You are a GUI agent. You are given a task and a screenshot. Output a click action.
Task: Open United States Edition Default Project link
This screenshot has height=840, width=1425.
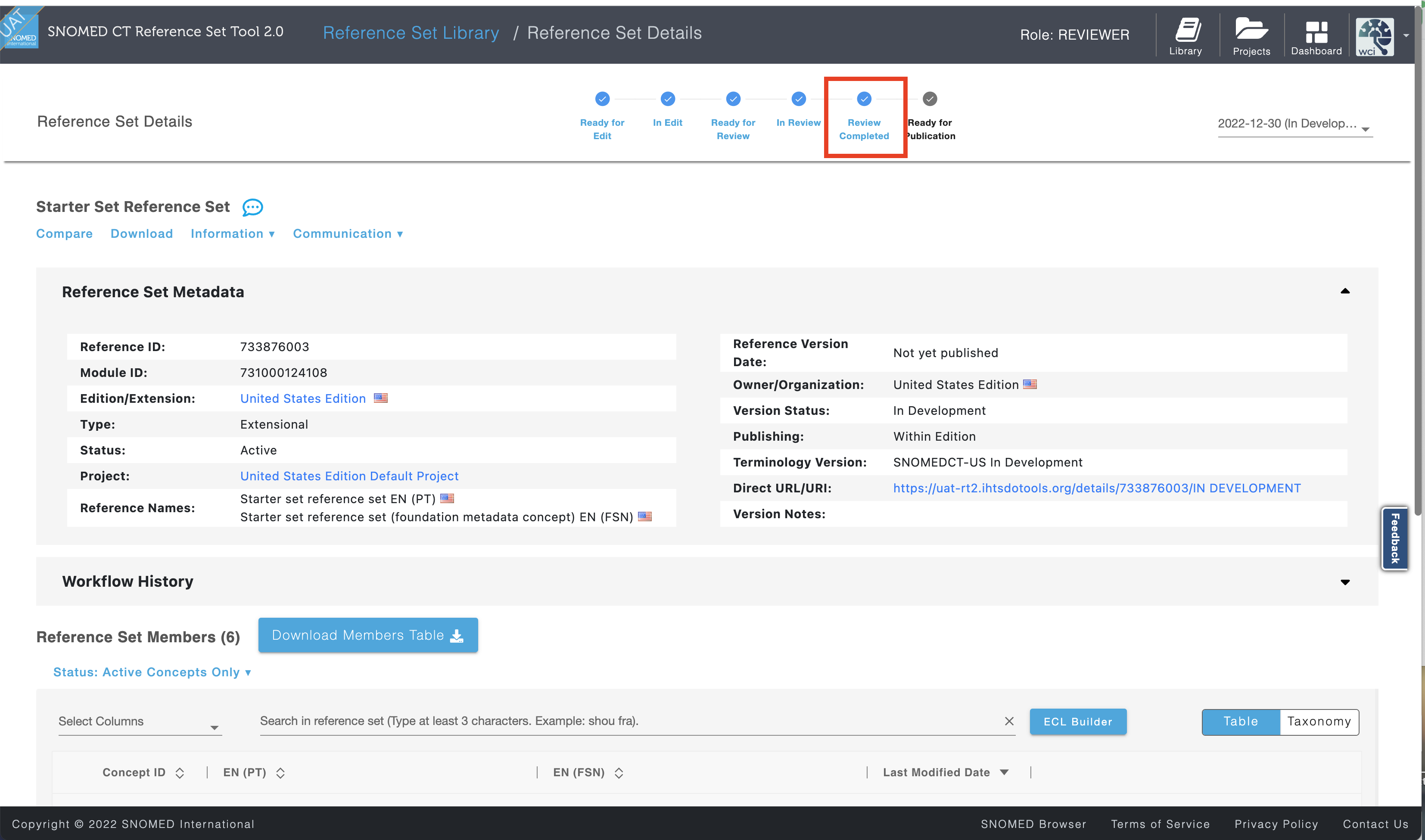349,476
